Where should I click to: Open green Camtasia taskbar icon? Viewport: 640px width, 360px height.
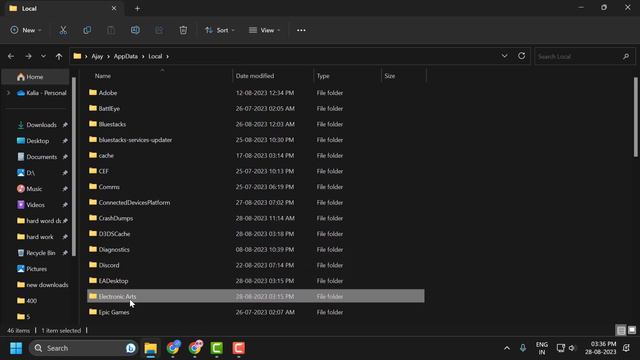tap(217, 348)
